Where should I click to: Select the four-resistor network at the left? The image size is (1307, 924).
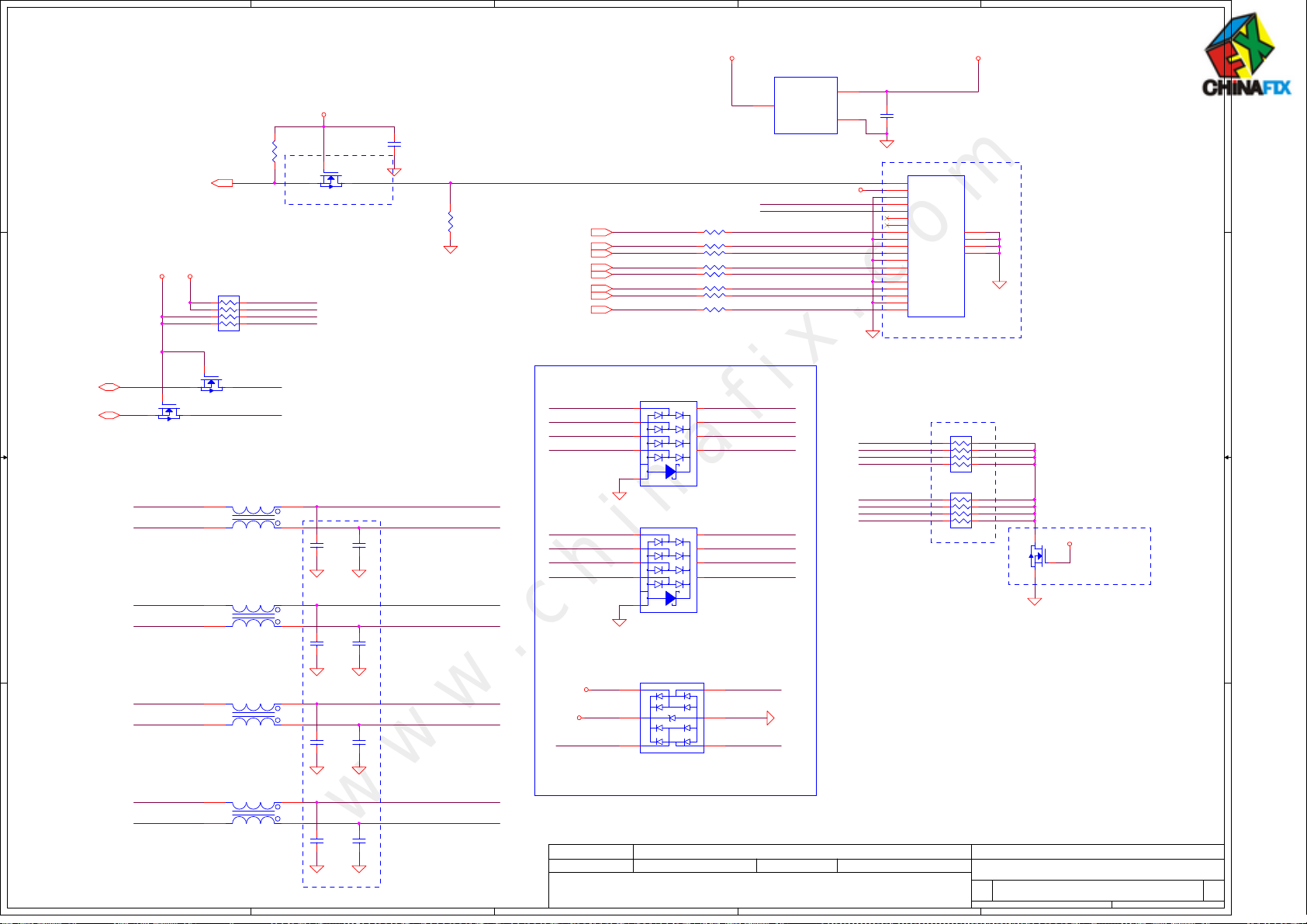click(228, 313)
